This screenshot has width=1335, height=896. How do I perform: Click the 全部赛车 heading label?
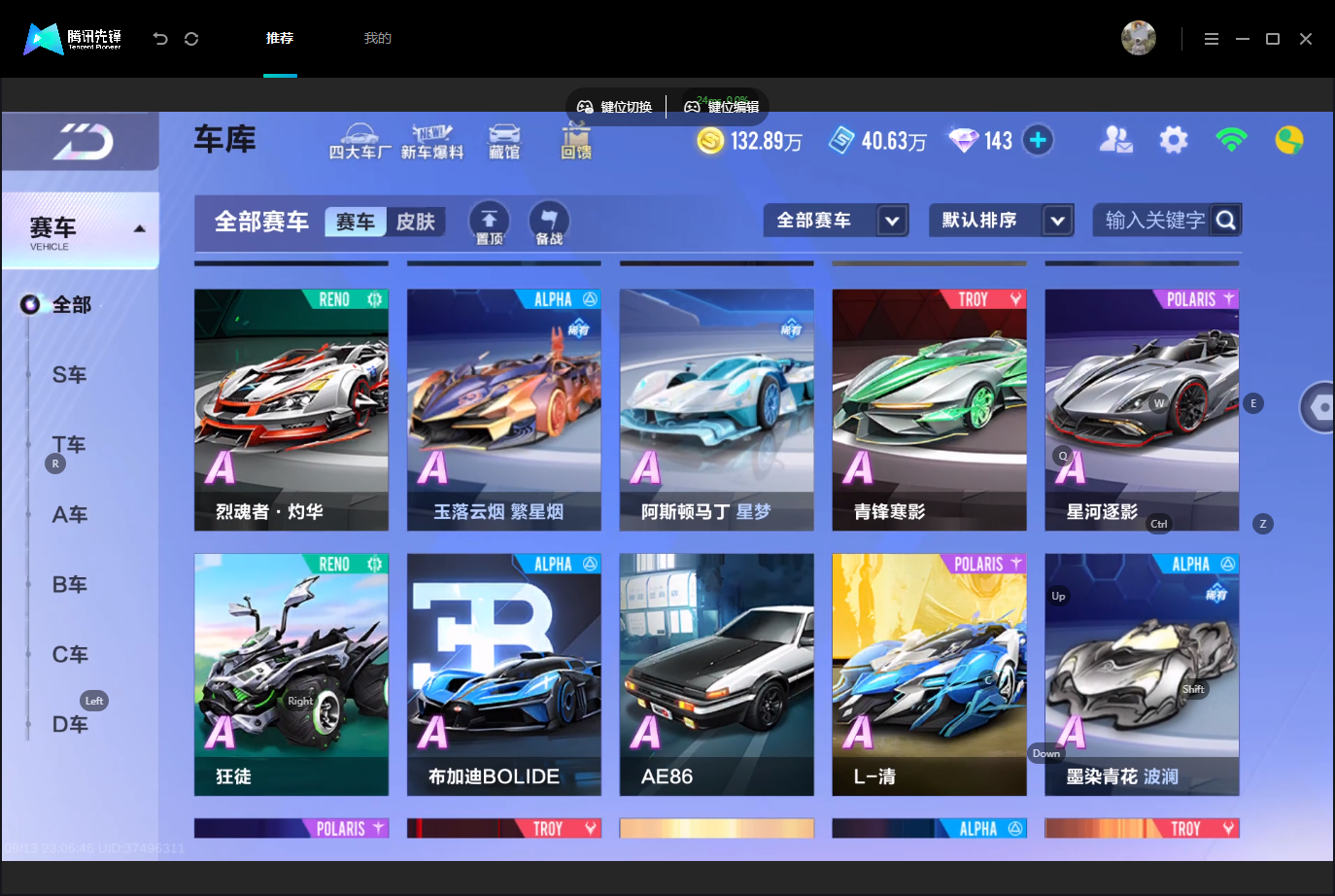[261, 223]
